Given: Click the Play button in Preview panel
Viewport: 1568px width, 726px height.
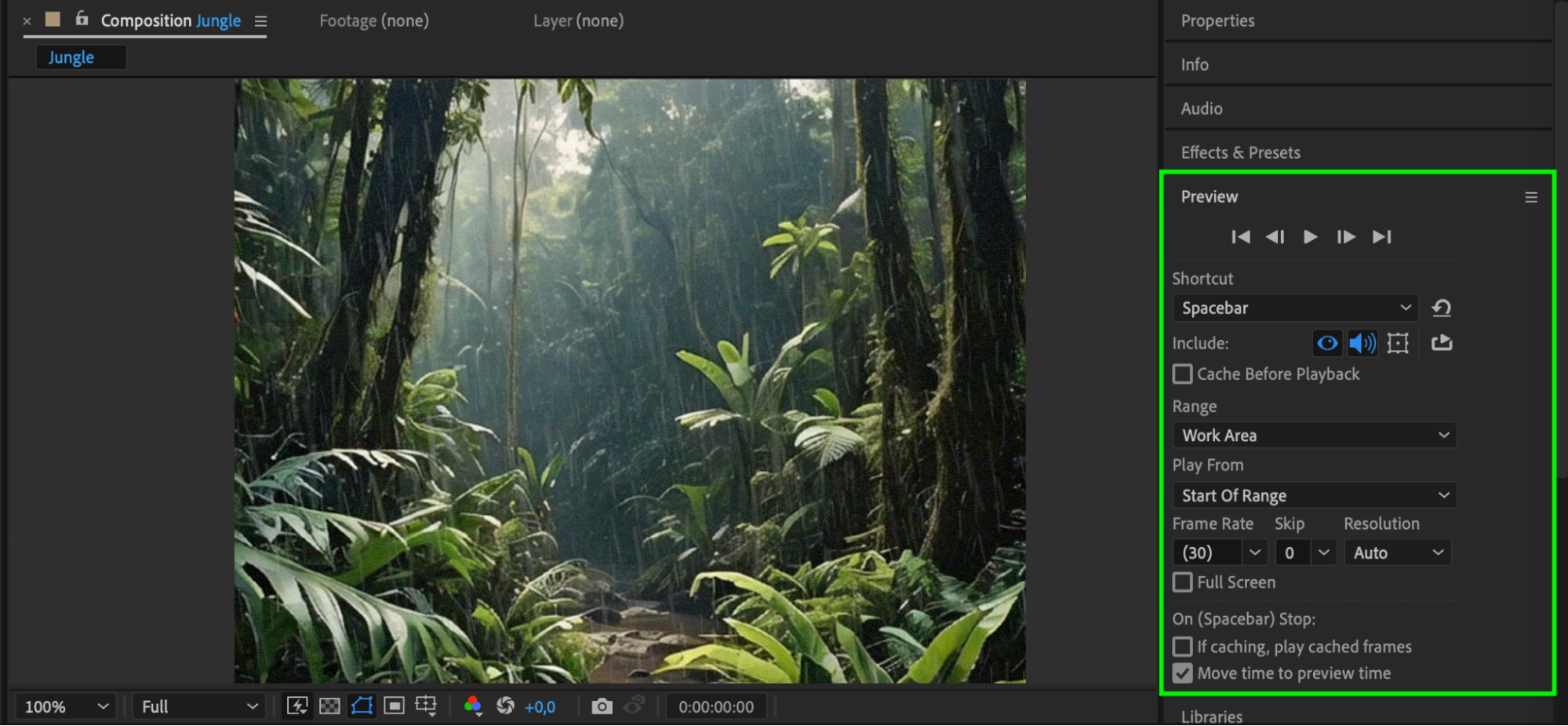Looking at the screenshot, I should 1310,237.
